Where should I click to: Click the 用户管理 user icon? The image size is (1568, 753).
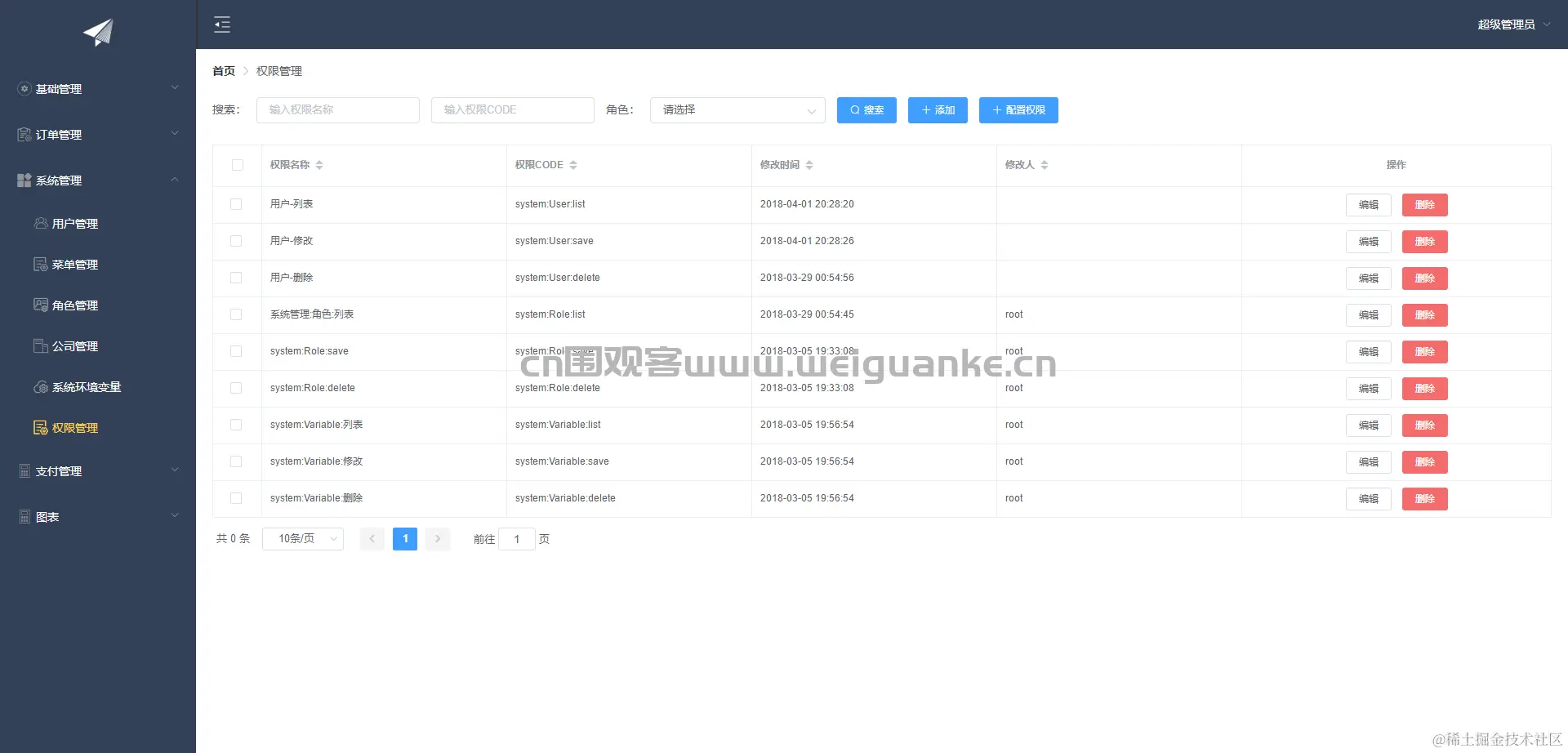coord(41,223)
